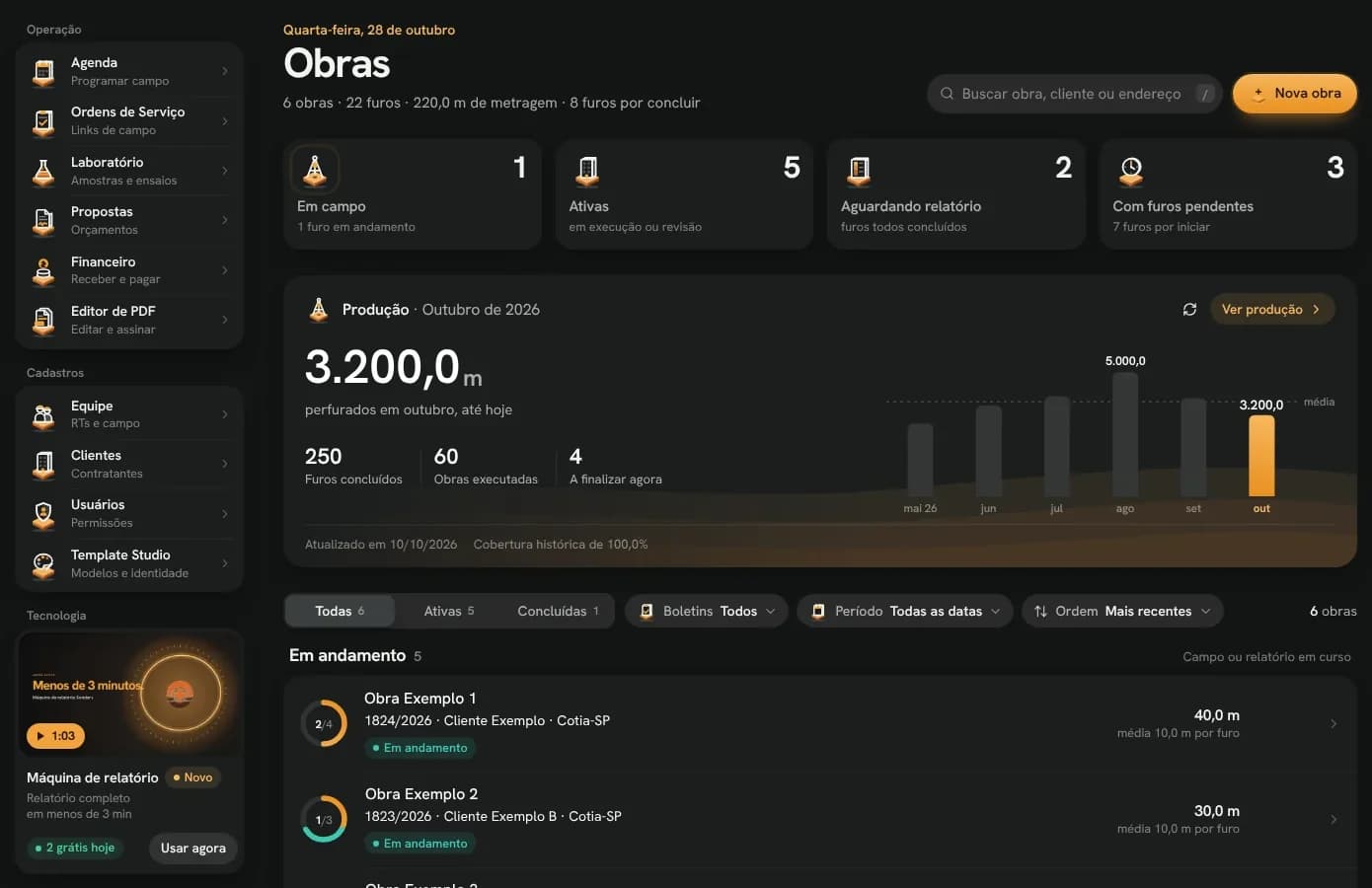Viewport: 1372px width, 888px height.
Task: Open the Usuários shield icon
Action: [x=43, y=514]
